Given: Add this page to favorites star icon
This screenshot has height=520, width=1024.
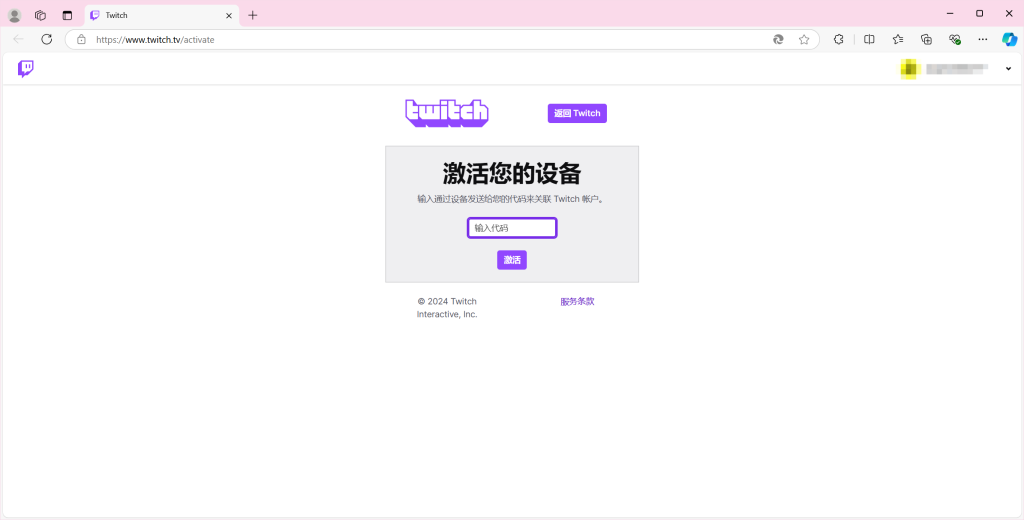Looking at the screenshot, I should point(804,39).
